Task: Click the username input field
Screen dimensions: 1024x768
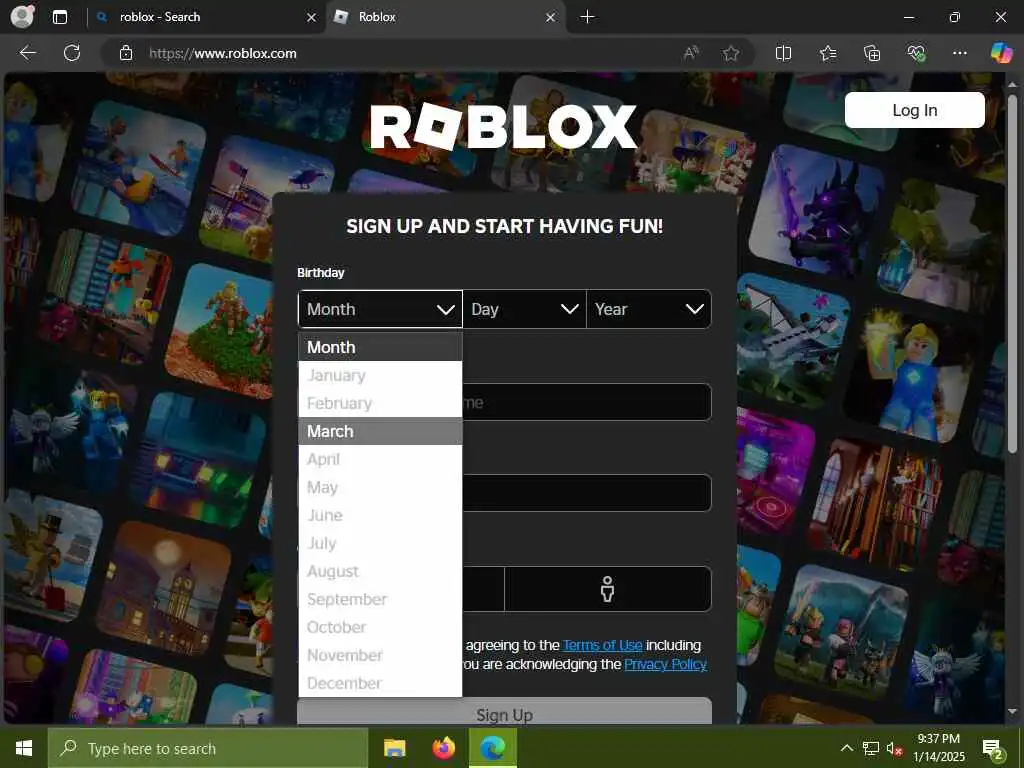Action: click(586, 402)
